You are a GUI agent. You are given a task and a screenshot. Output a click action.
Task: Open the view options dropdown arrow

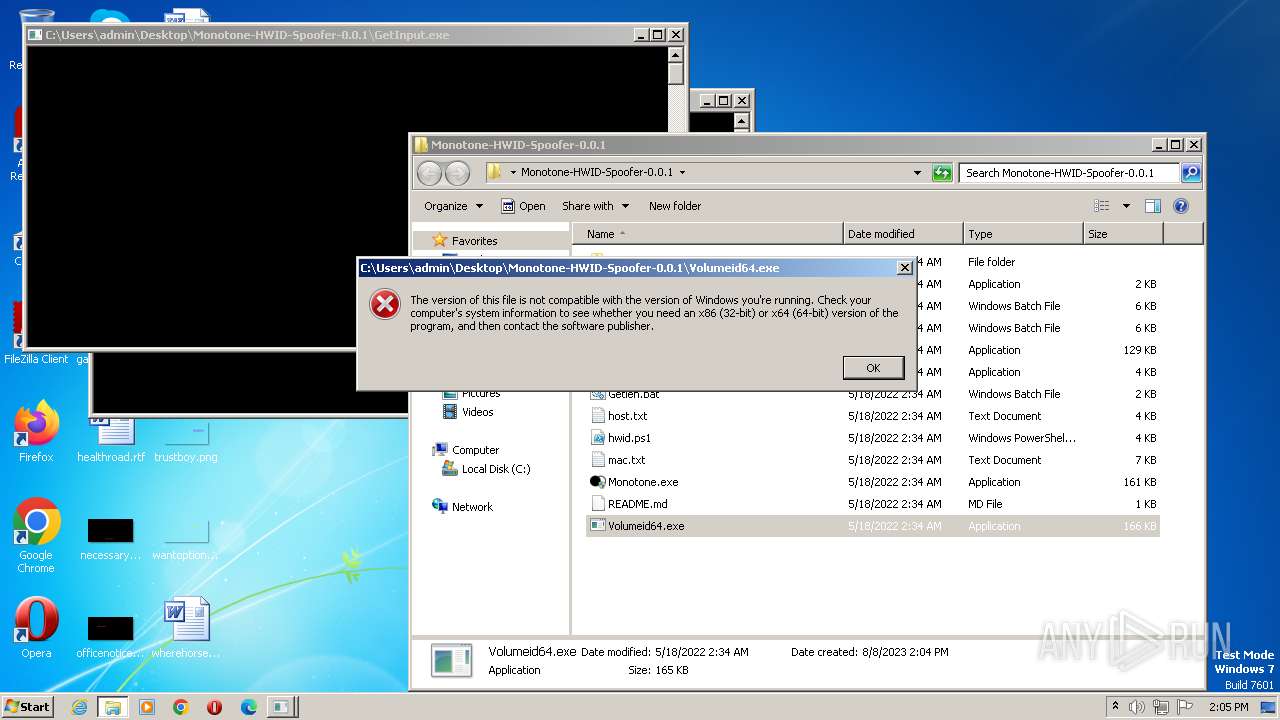(x=1126, y=206)
